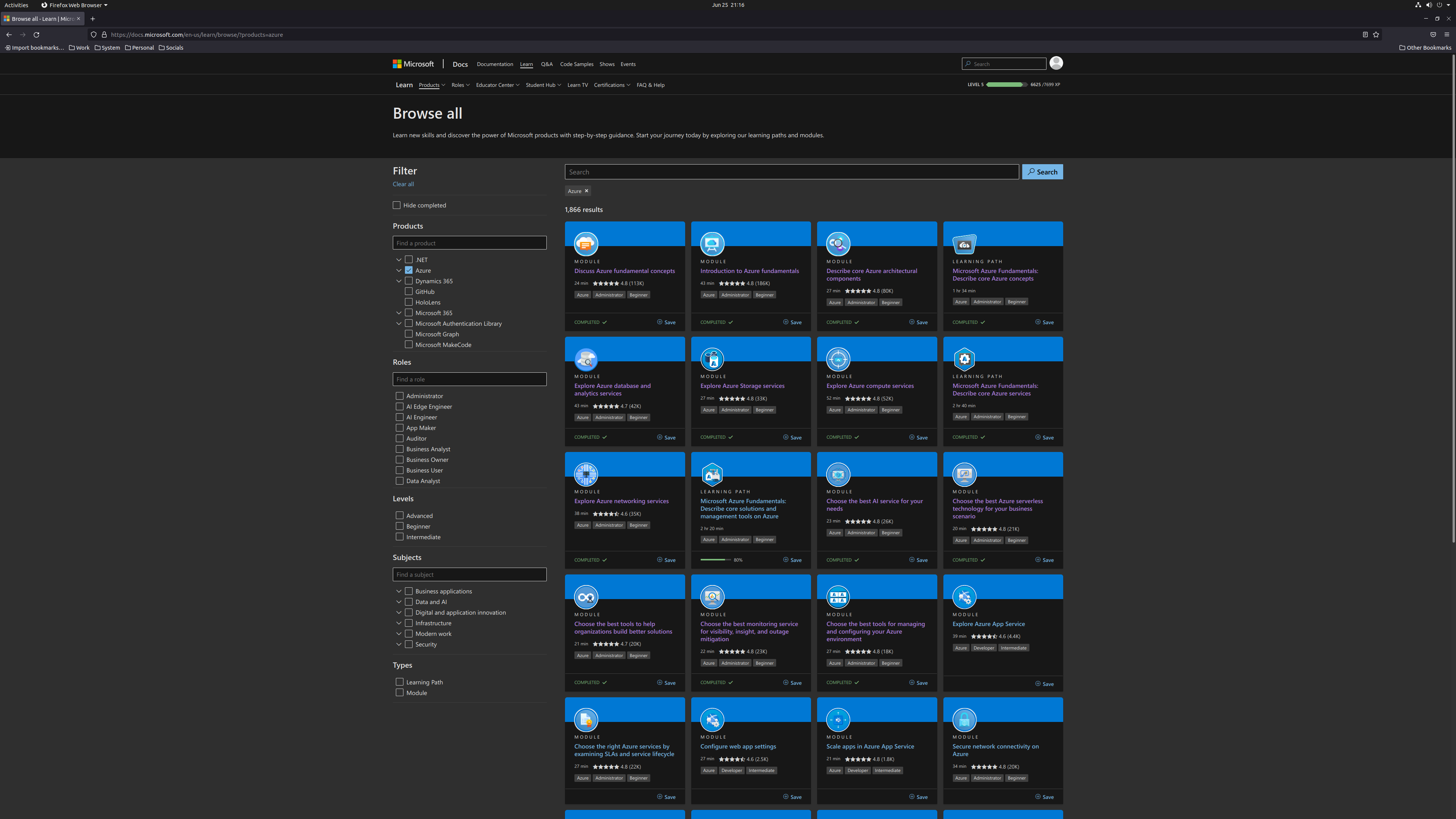Click Explore Azure App Service badge icon
This screenshot has width=1456, height=819.
click(x=964, y=597)
